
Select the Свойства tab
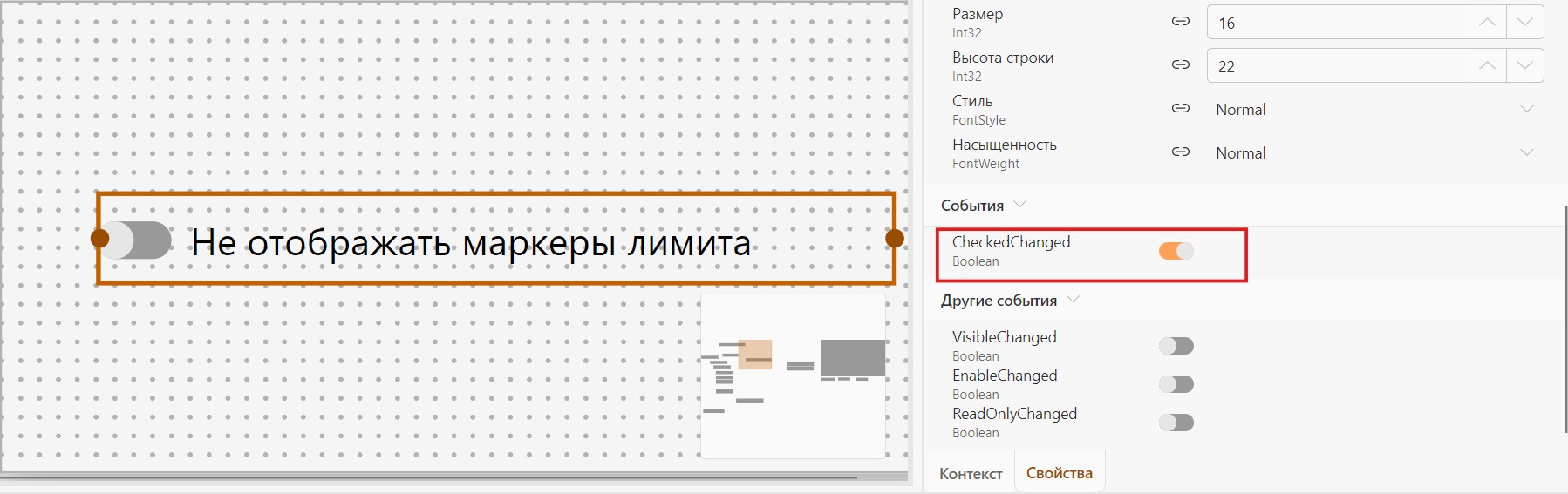point(1060,473)
